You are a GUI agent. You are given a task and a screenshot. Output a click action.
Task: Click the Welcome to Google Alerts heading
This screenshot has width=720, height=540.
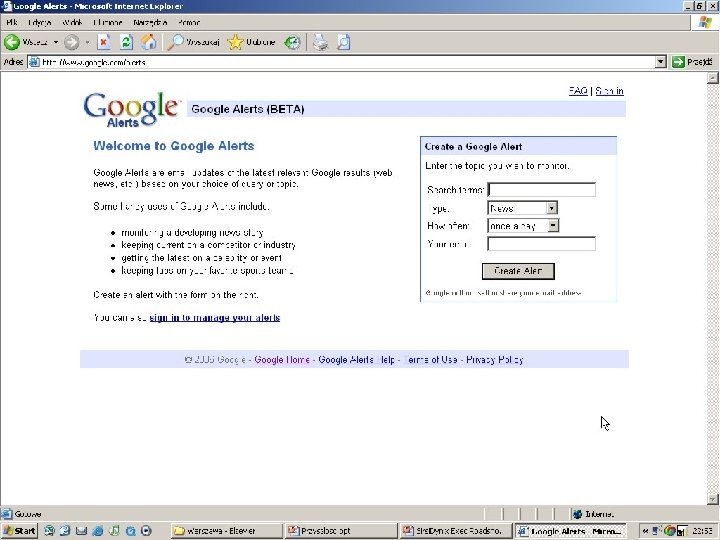pyautogui.click(x=174, y=146)
